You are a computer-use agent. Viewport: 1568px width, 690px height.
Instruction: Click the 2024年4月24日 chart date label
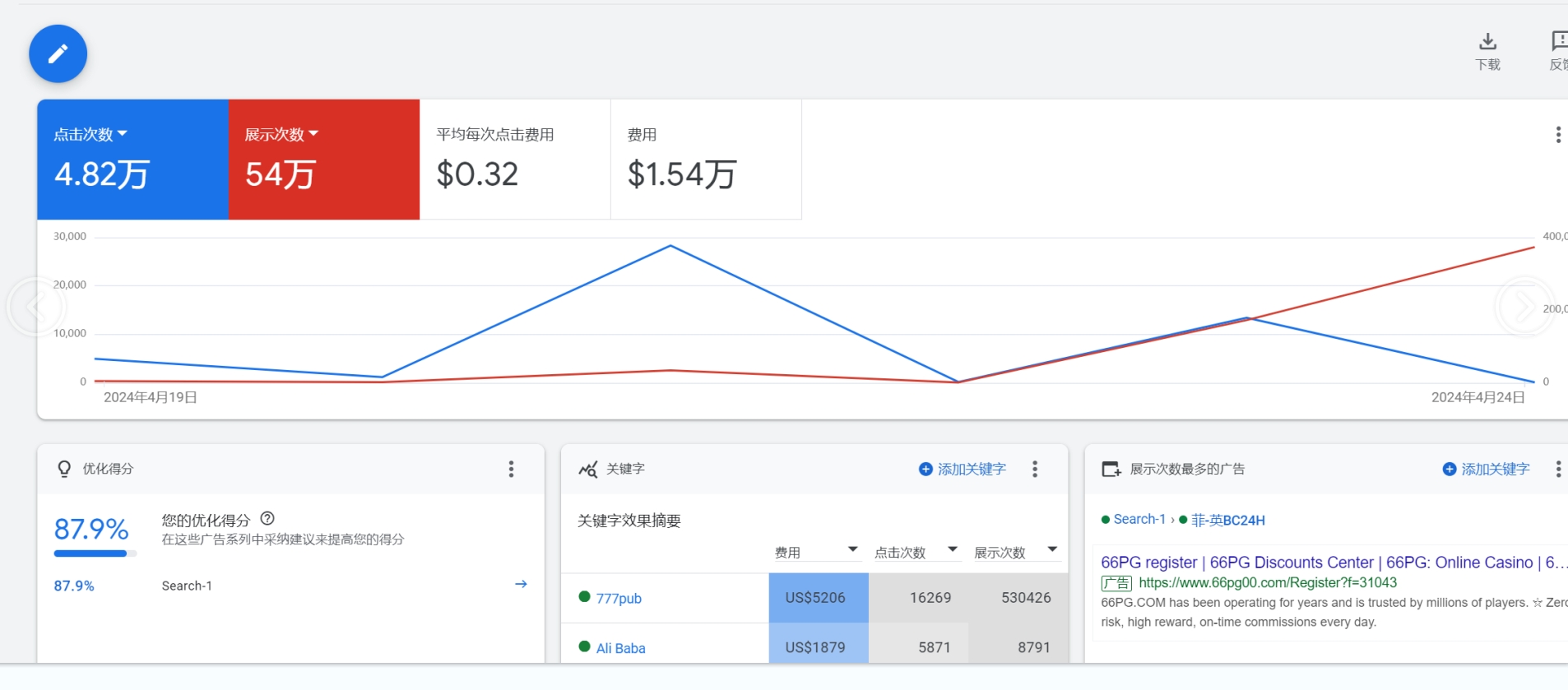(x=1478, y=397)
